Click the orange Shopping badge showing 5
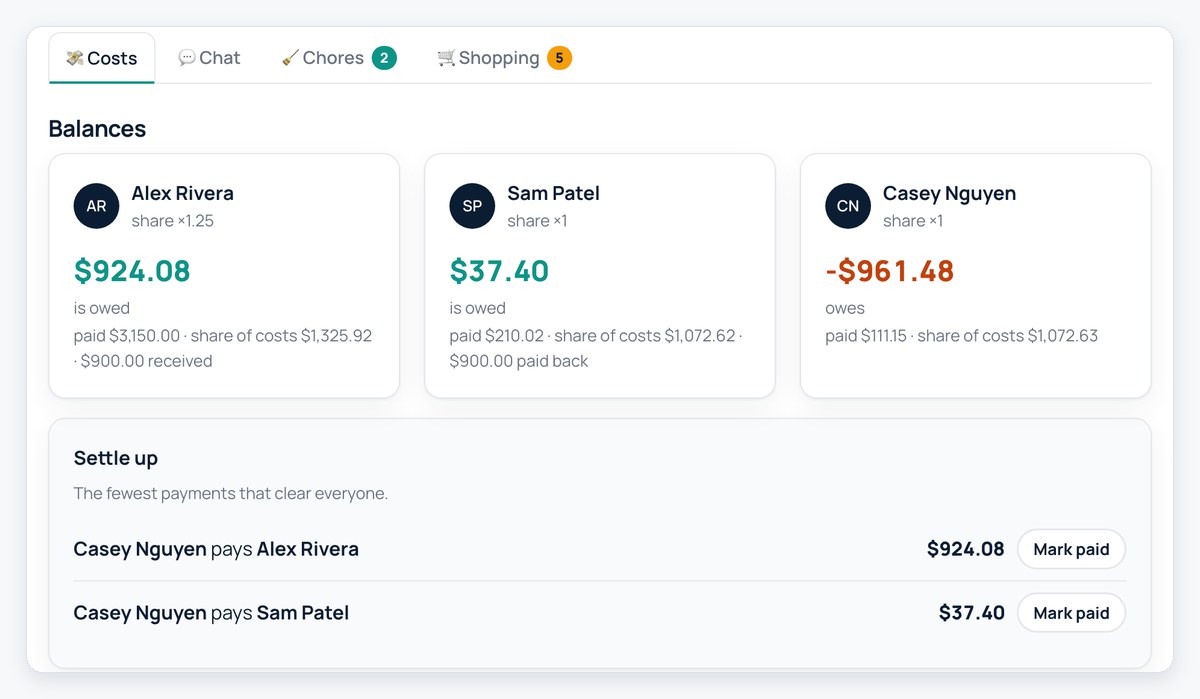The image size is (1200, 699). click(x=559, y=58)
